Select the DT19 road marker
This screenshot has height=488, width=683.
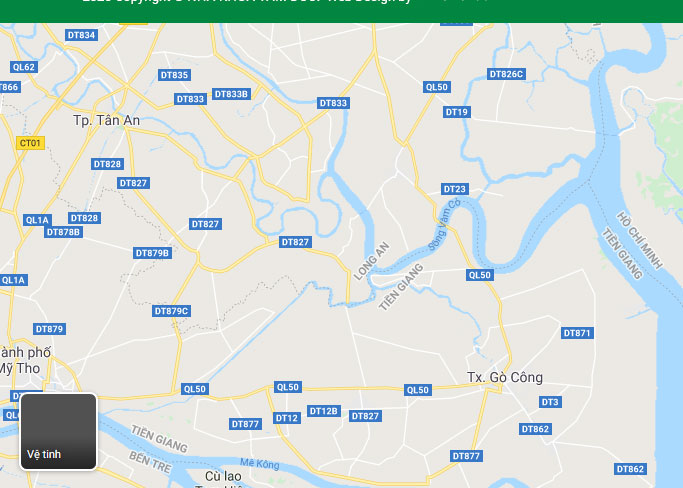tap(456, 112)
